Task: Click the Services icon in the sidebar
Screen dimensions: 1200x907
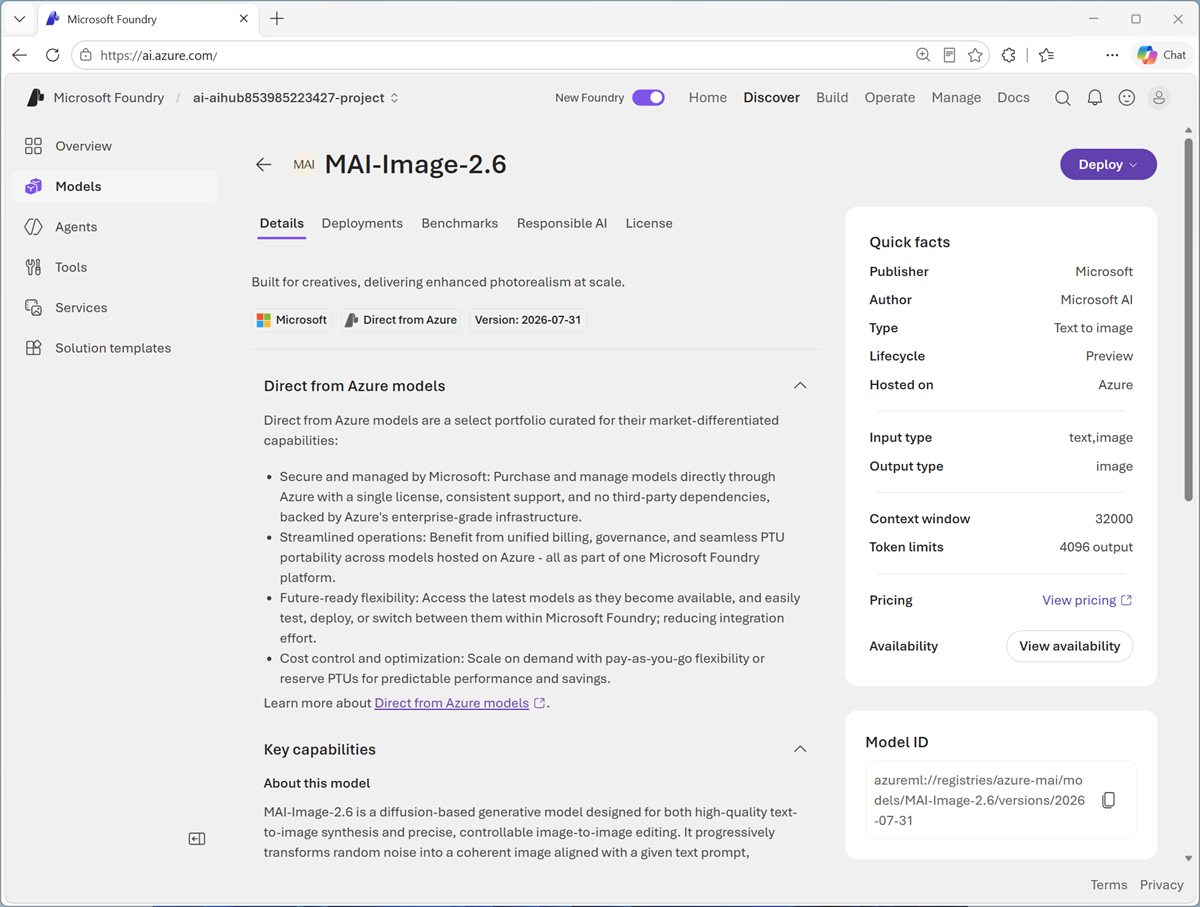Action: (x=33, y=308)
